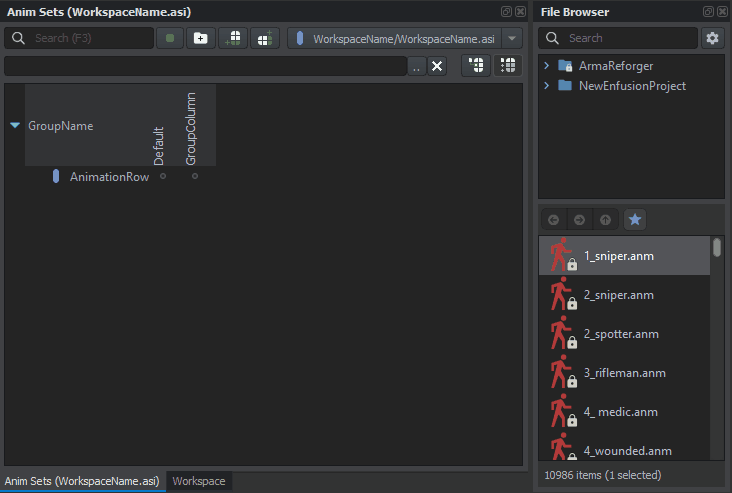Click the GroupColumn column header
The height and width of the screenshot is (493, 732).
click(x=190, y=128)
